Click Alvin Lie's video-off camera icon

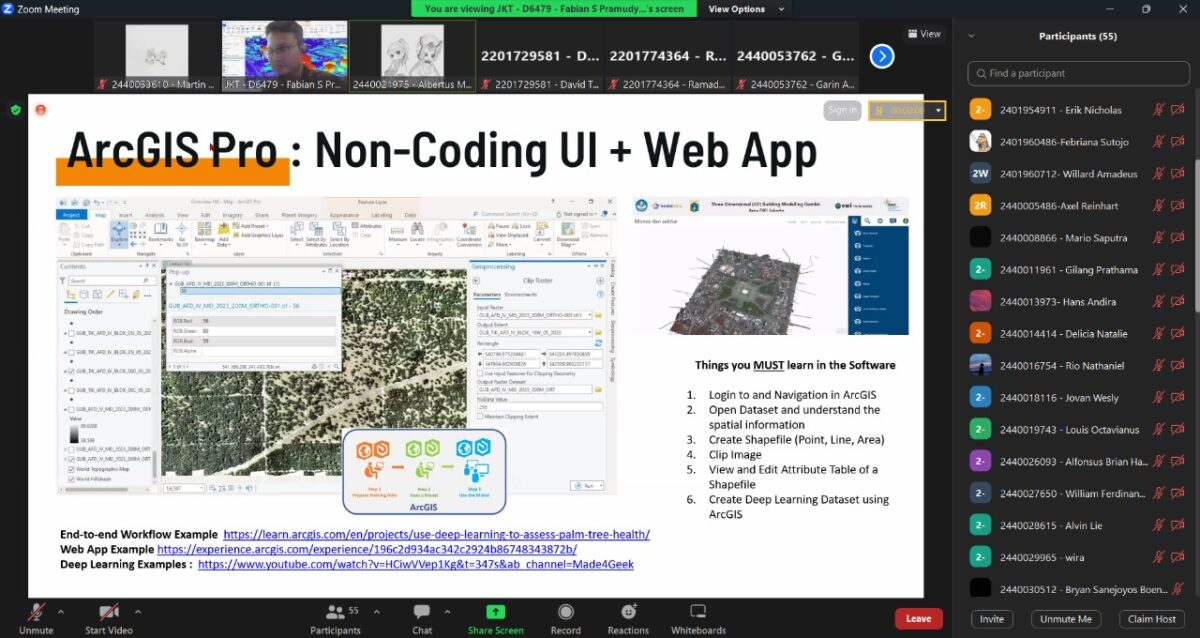pyautogui.click(x=1178, y=526)
